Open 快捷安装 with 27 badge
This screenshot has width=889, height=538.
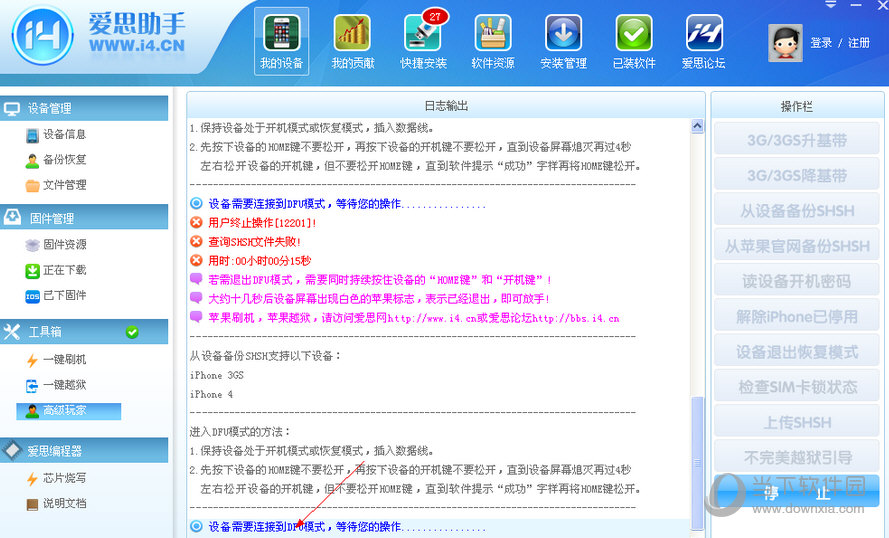[x=423, y=41]
